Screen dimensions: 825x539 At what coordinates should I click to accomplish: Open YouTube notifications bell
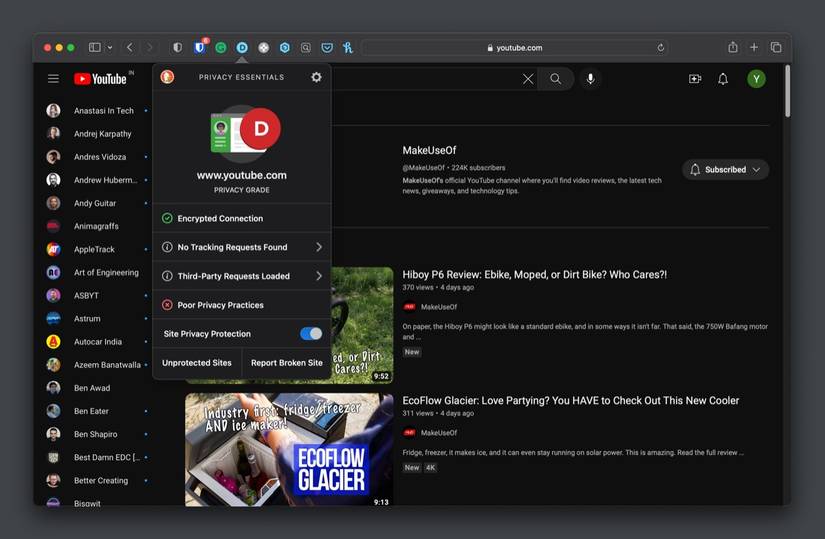click(723, 79)
